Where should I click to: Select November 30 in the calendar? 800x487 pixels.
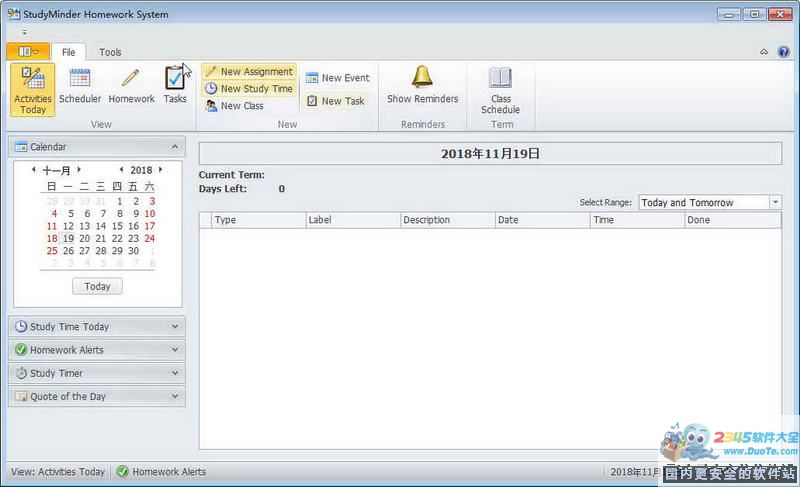pyautogui.click(x=133, y=251)
